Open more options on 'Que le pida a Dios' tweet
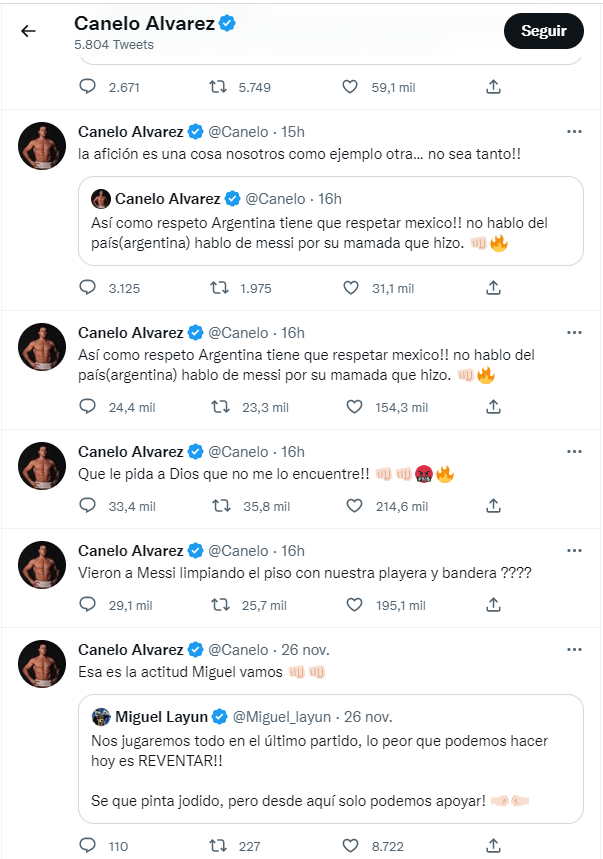 [574, 451]
